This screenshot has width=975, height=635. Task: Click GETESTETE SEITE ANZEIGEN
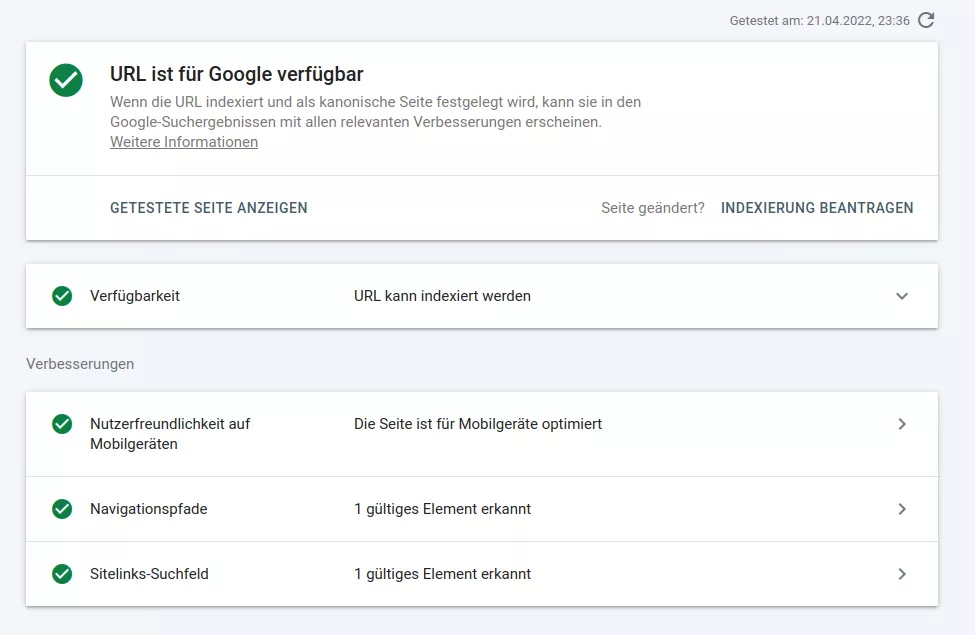pyautogui.click(x=209, y=208)
